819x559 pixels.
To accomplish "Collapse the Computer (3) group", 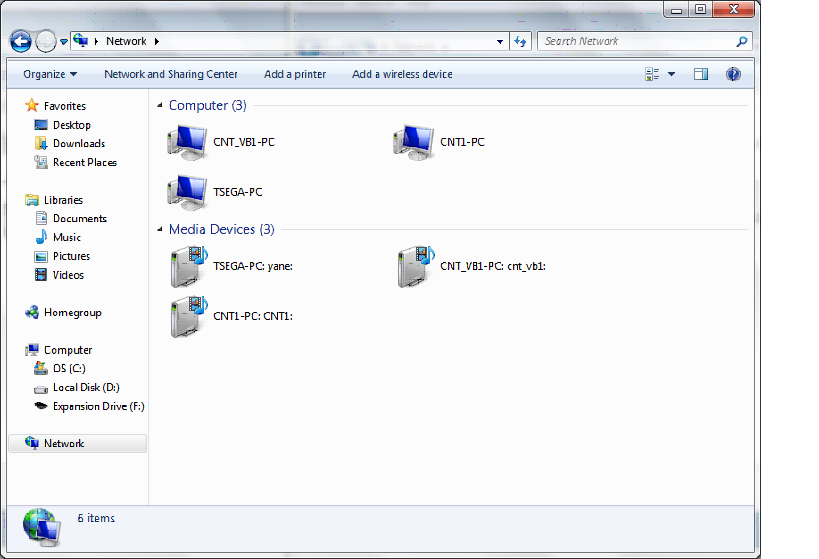I will coord(160,106).
